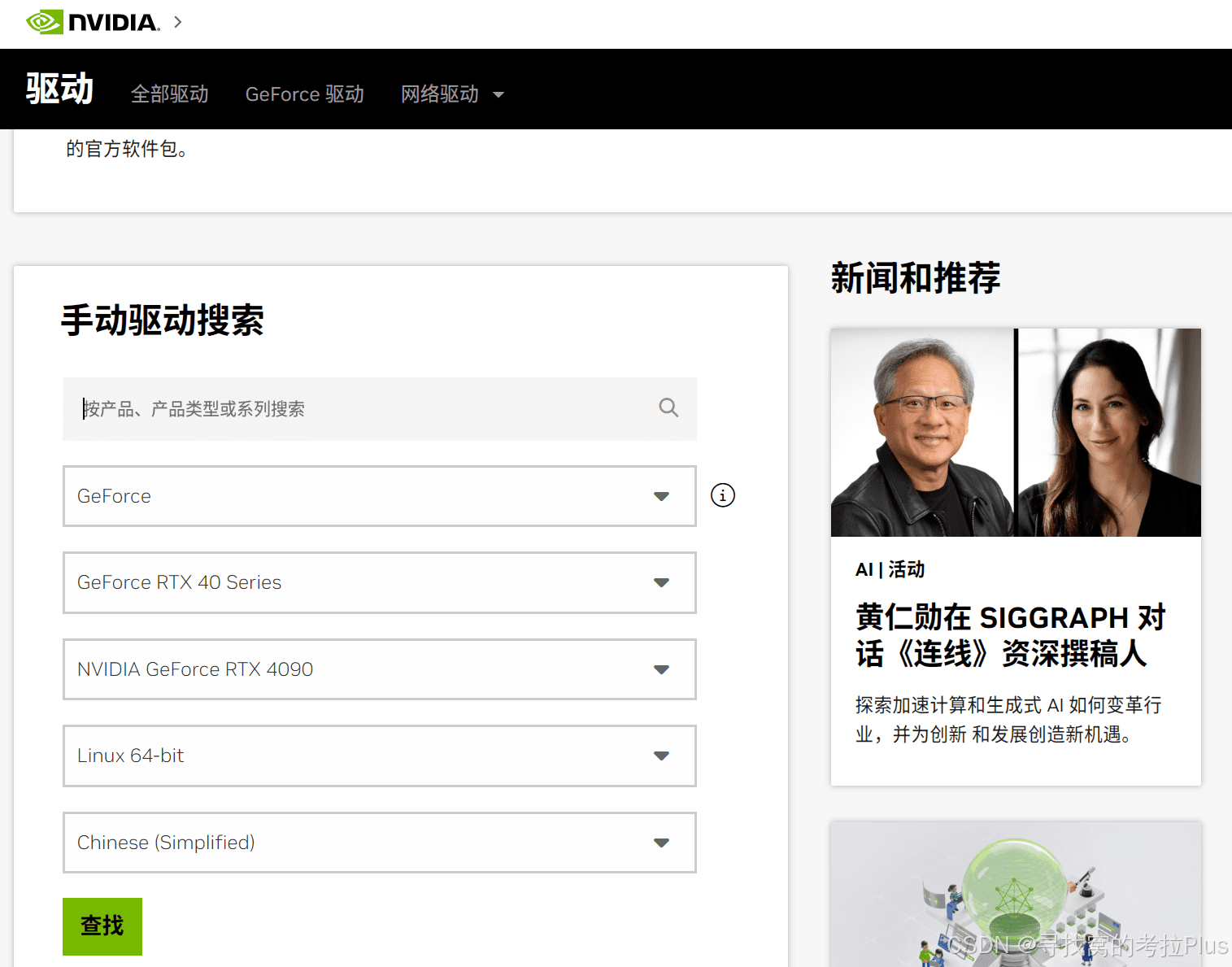
Task: Open the second news card with green globe
Action: (x=1016, y=895)
